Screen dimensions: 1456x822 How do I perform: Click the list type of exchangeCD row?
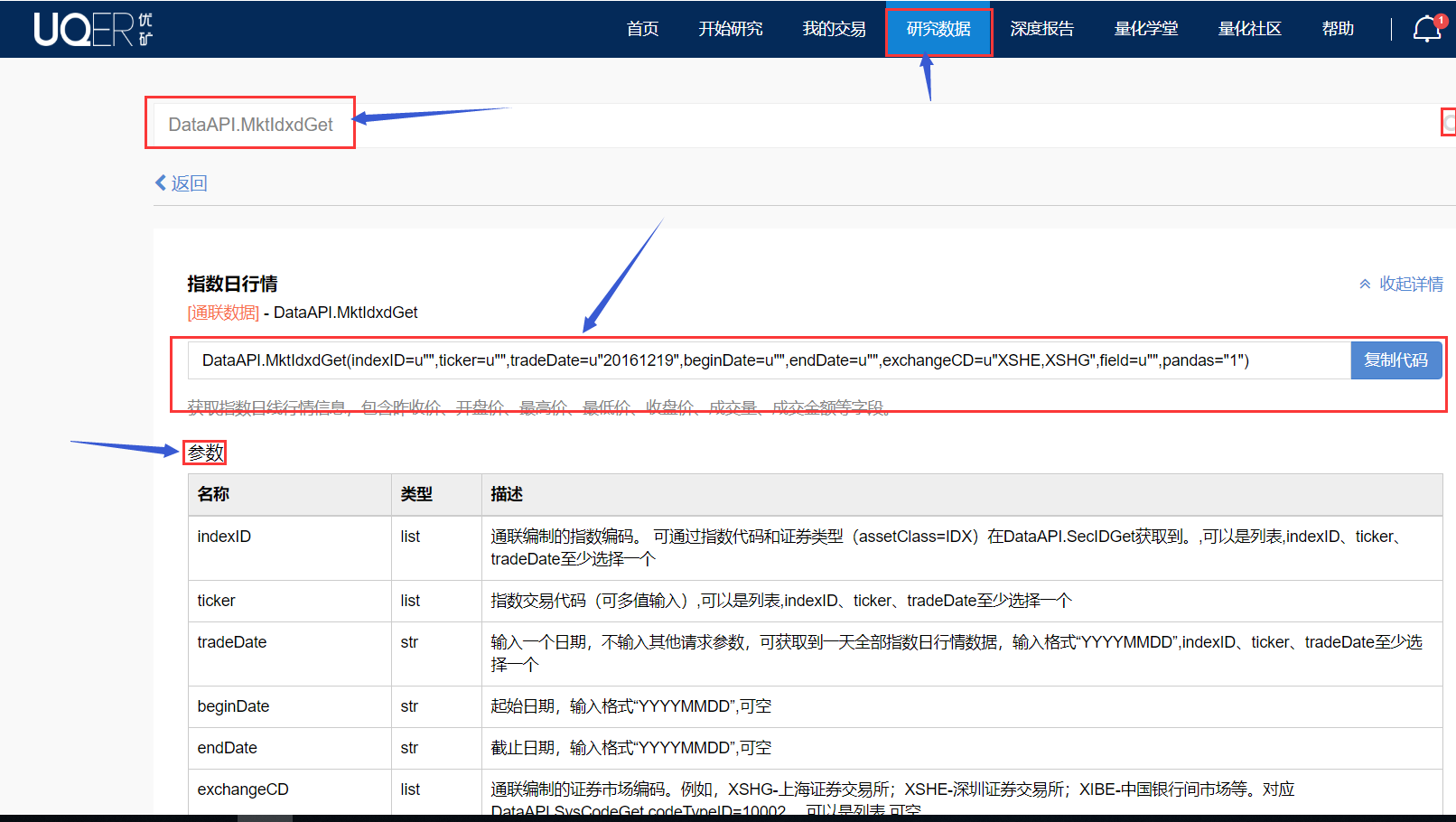tap(410, 789)
